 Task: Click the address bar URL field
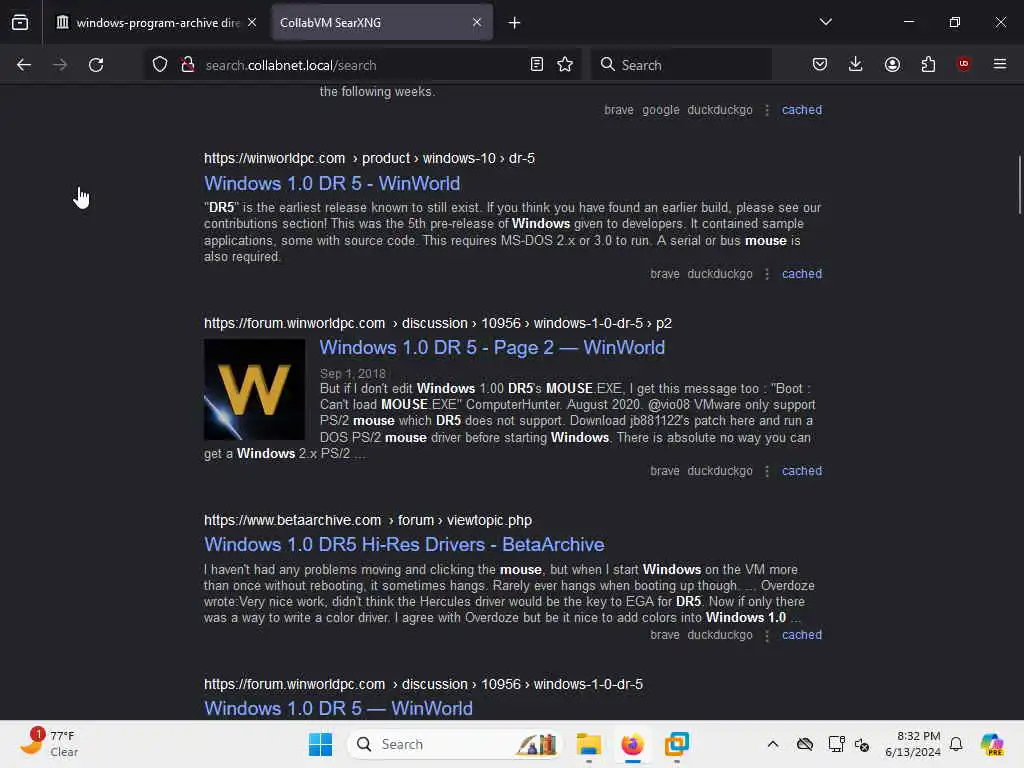coord(362,65)
